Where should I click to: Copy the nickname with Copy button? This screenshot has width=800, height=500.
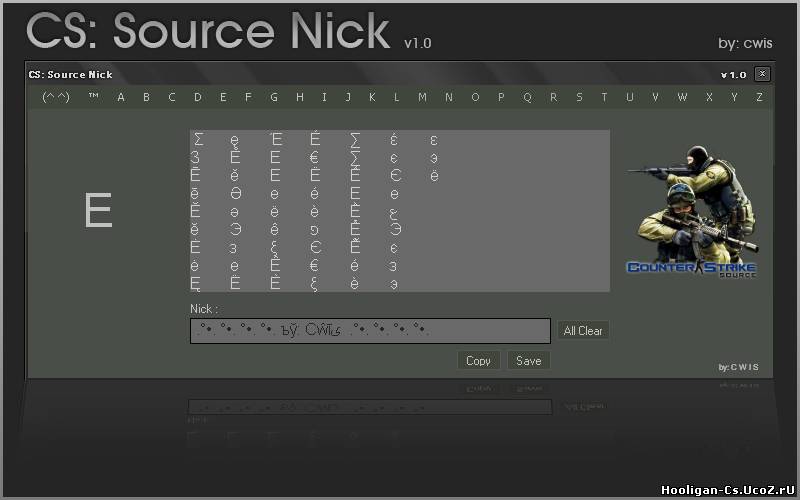[478, 361]
